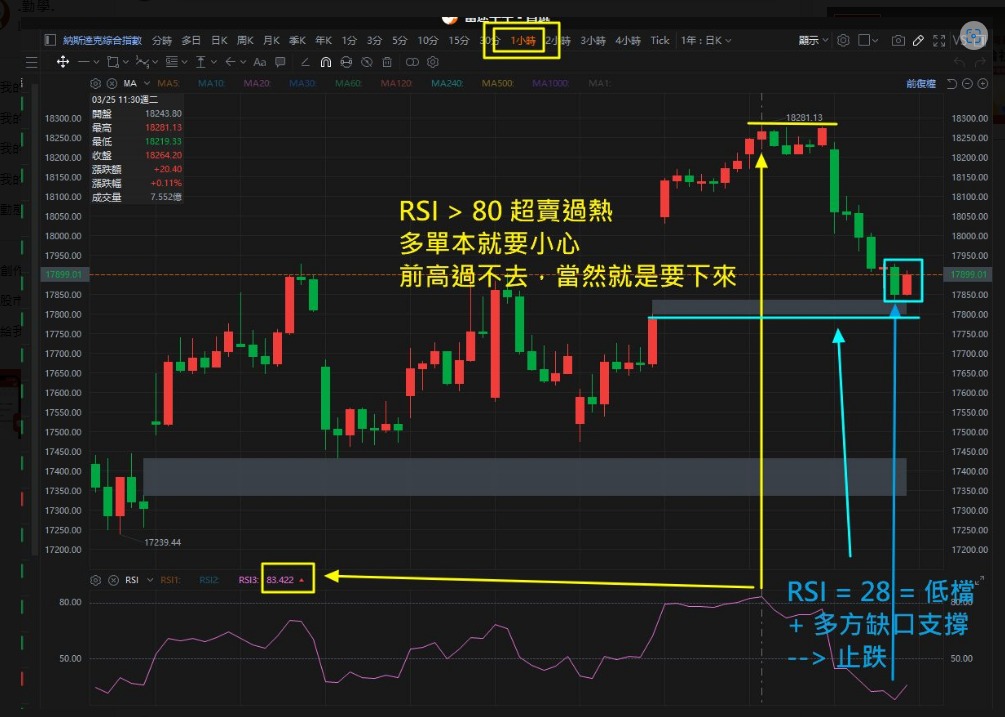Zoom out the chart with minus icon

[967, 84]
